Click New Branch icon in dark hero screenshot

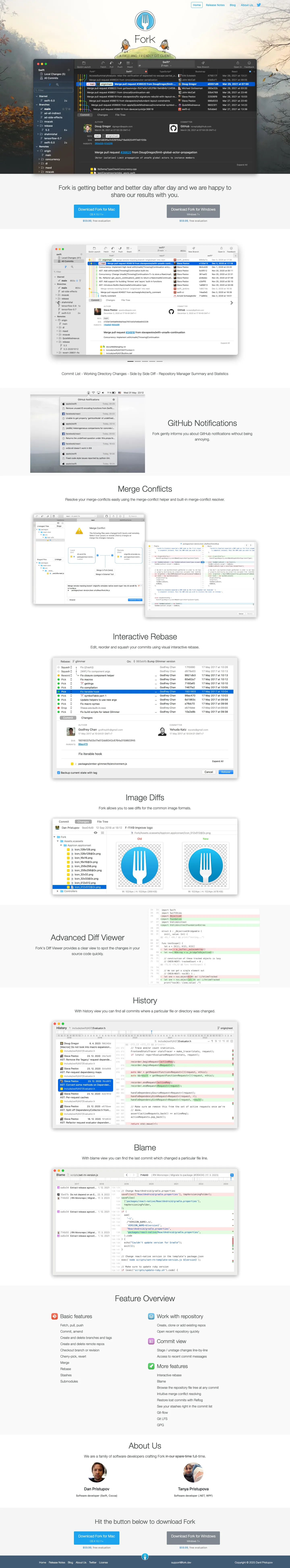pos(203,63)
